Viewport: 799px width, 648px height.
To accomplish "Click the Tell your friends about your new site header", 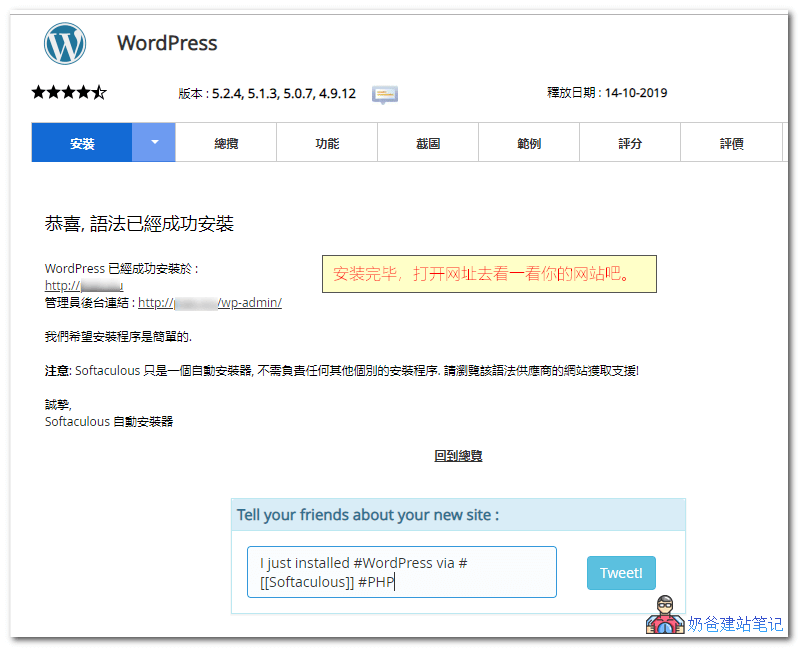I will pos(368,515).
